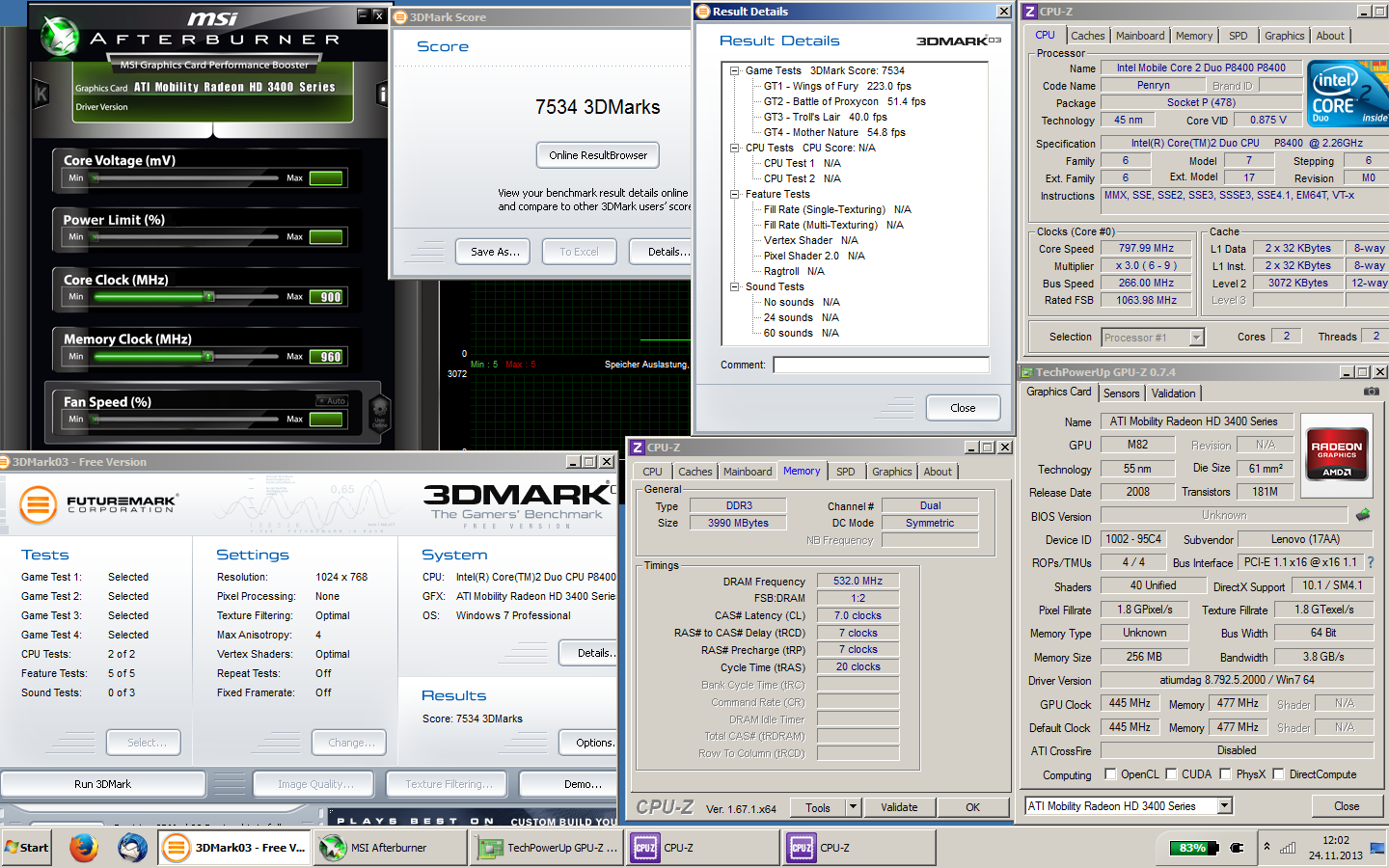Show hidden tray icons arrow
Screen dimensions: 1389x868
click(1266, 846)
